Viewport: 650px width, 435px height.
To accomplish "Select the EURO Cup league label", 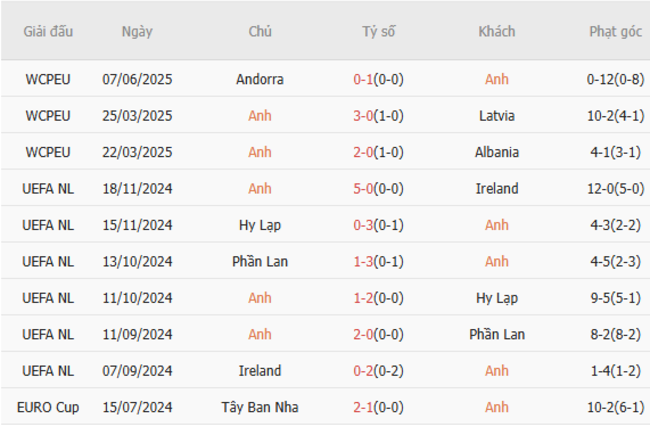I will [x=48, y=408].
